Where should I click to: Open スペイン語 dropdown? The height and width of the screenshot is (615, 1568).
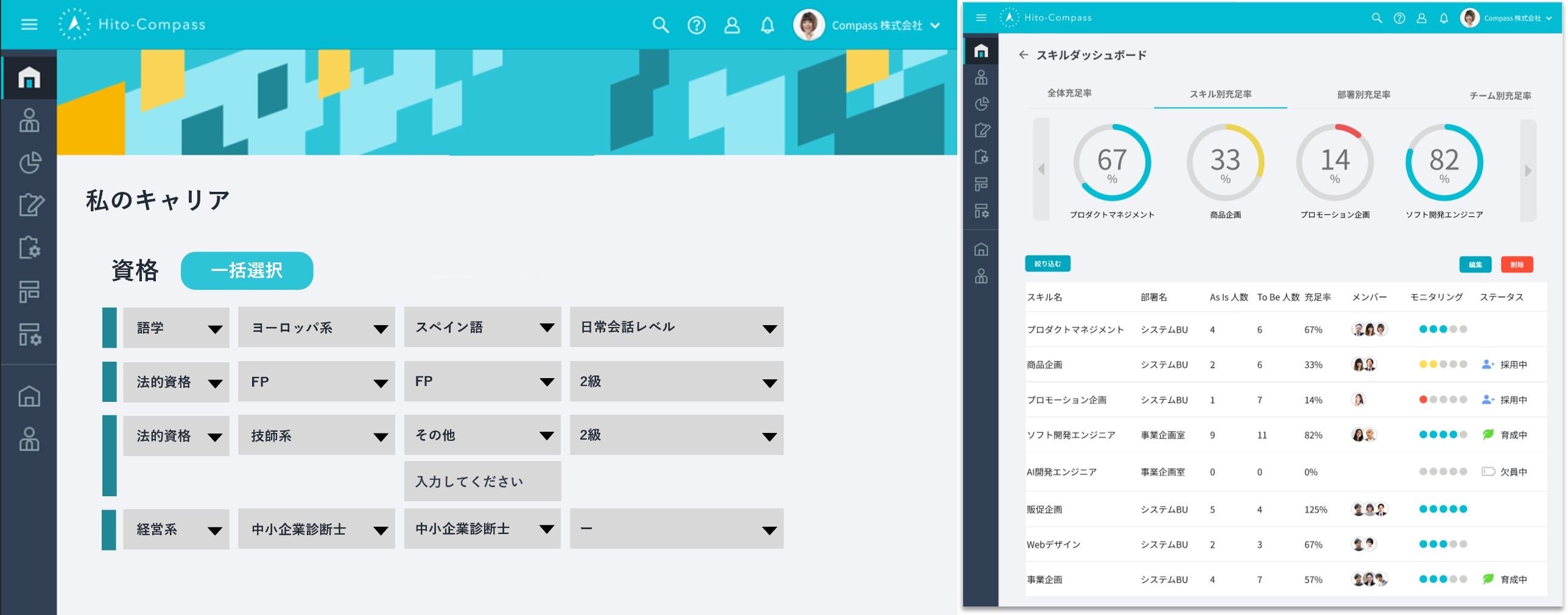pos(482,327)
